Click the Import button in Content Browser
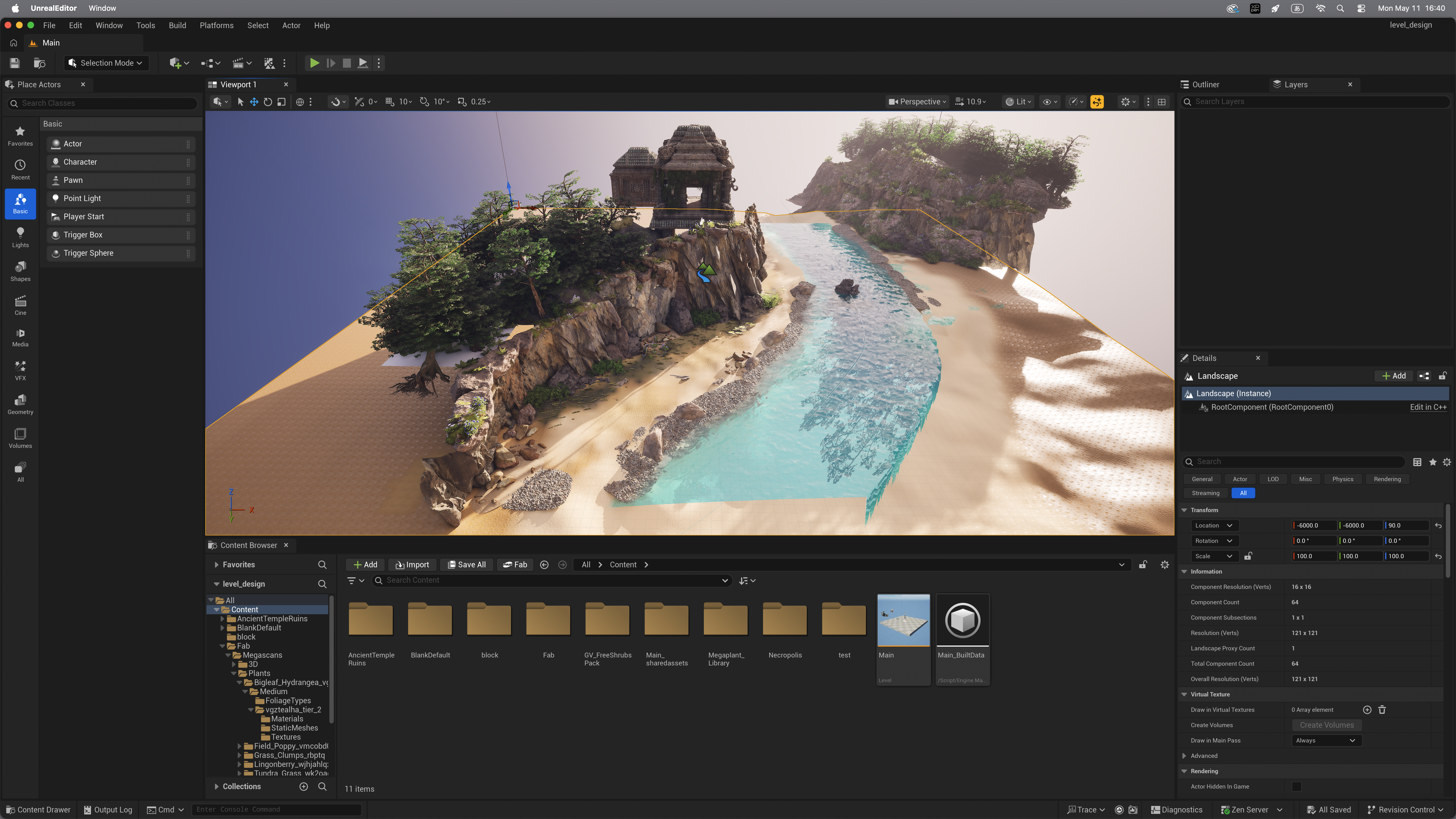Viewport: 1456px width, 819px height. click(412, 565)
